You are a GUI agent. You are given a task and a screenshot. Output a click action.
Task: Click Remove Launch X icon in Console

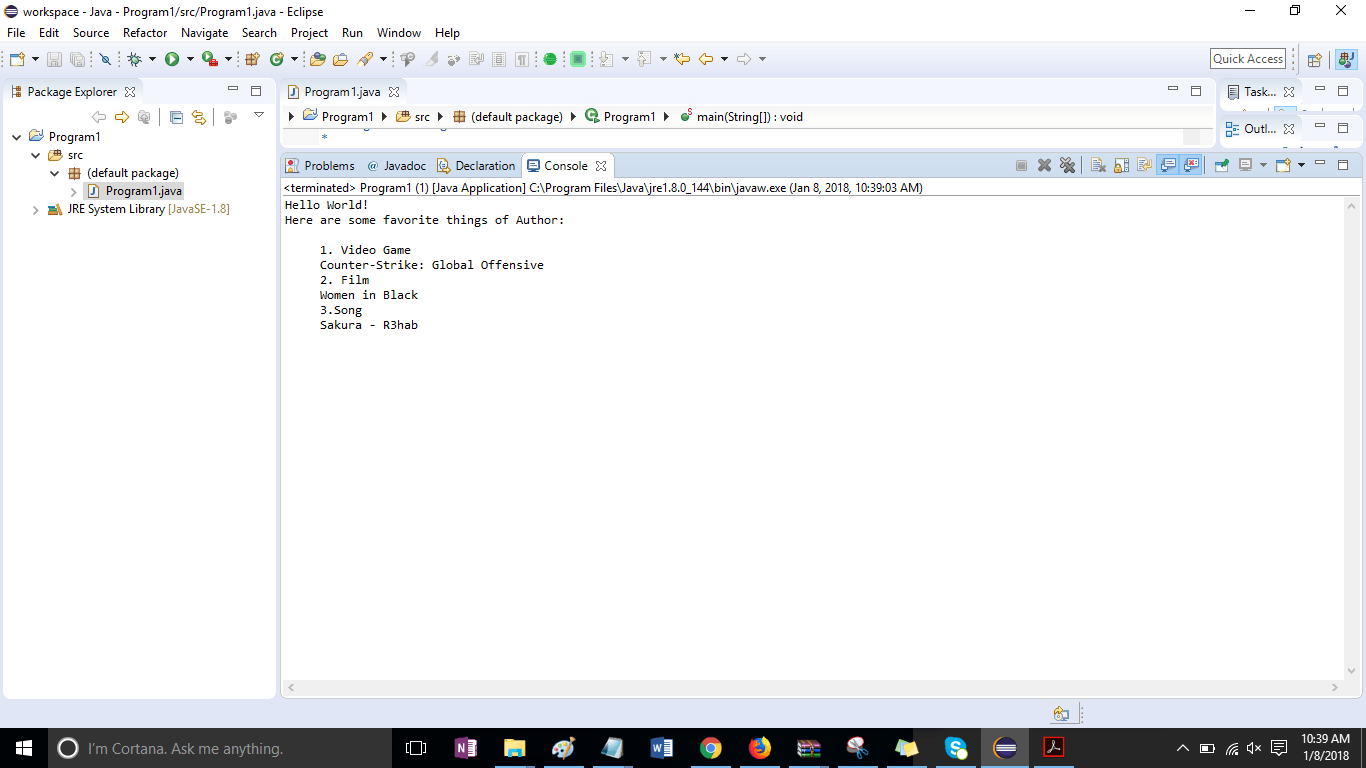pyautogui.click(x=1044, y=165)
